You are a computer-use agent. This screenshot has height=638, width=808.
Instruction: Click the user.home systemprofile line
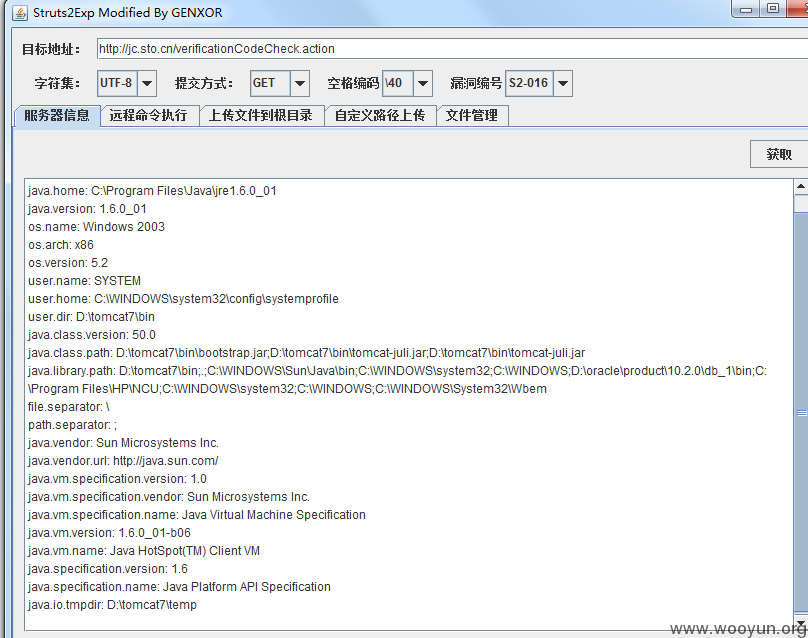(183, 299)
